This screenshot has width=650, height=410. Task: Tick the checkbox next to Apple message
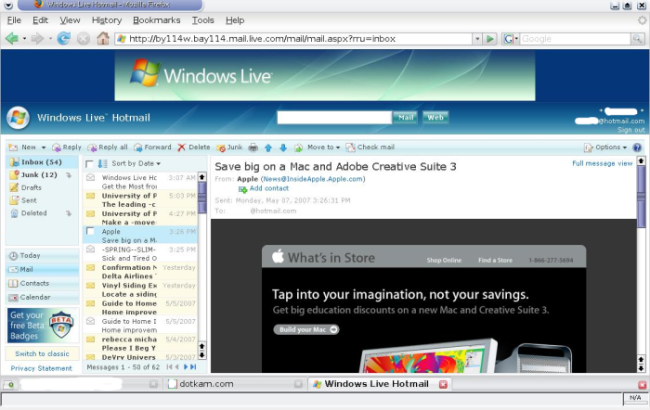pos(90,231)
